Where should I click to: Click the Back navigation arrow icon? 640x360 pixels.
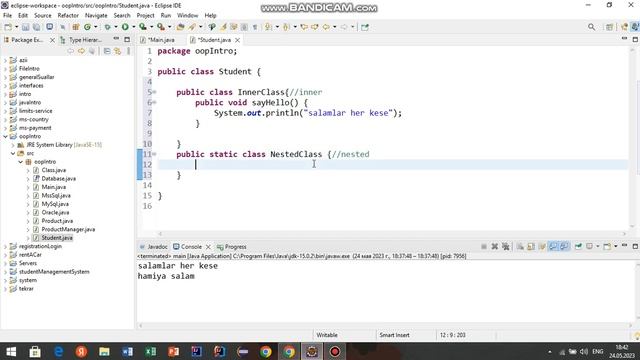[x=326, y=27]
